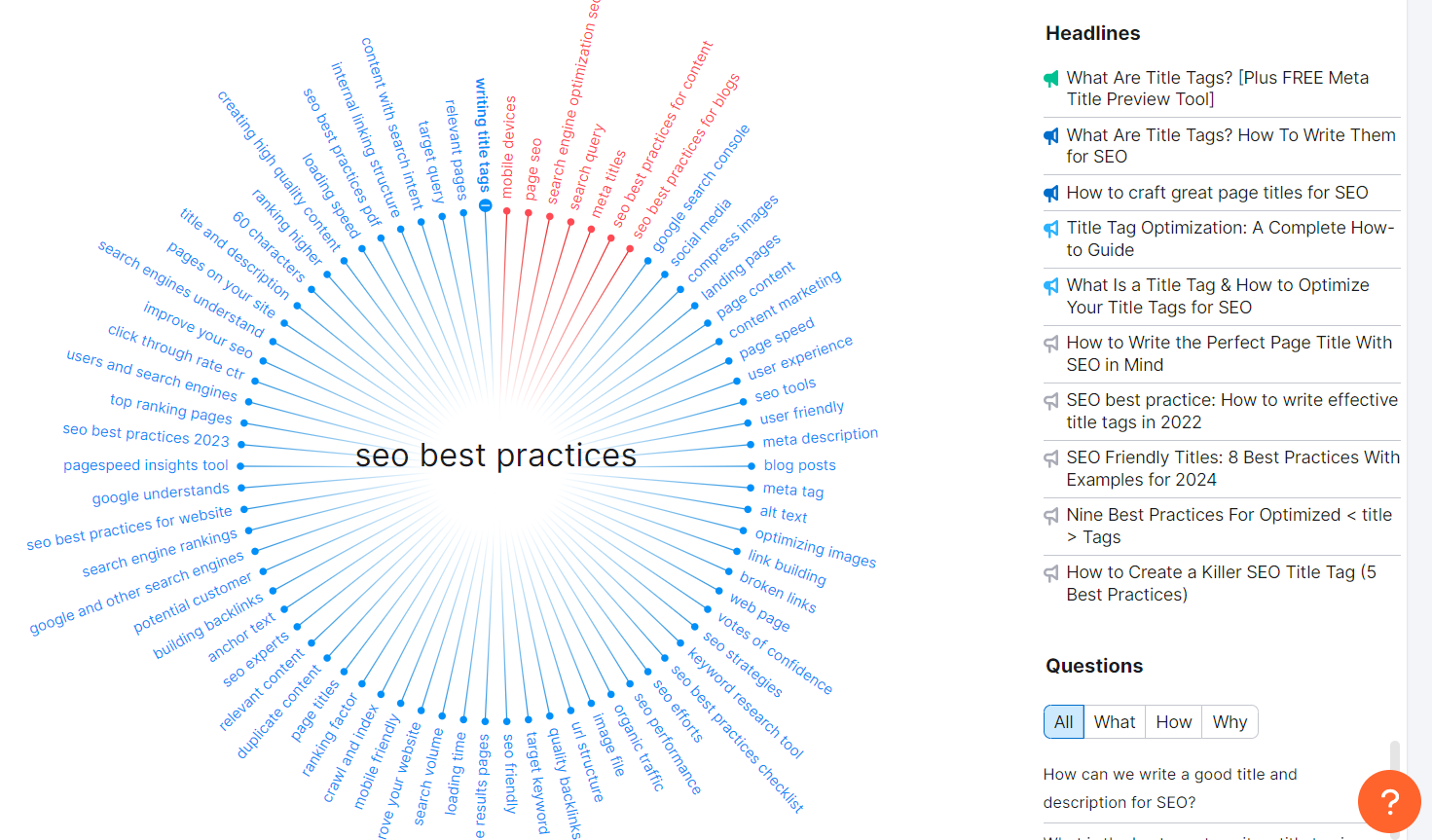Select the red 'mobile devices' branch
Image resolution: width=1432 pixels, height=840 pixels.
pyautogui.click(x=508, y=147)
